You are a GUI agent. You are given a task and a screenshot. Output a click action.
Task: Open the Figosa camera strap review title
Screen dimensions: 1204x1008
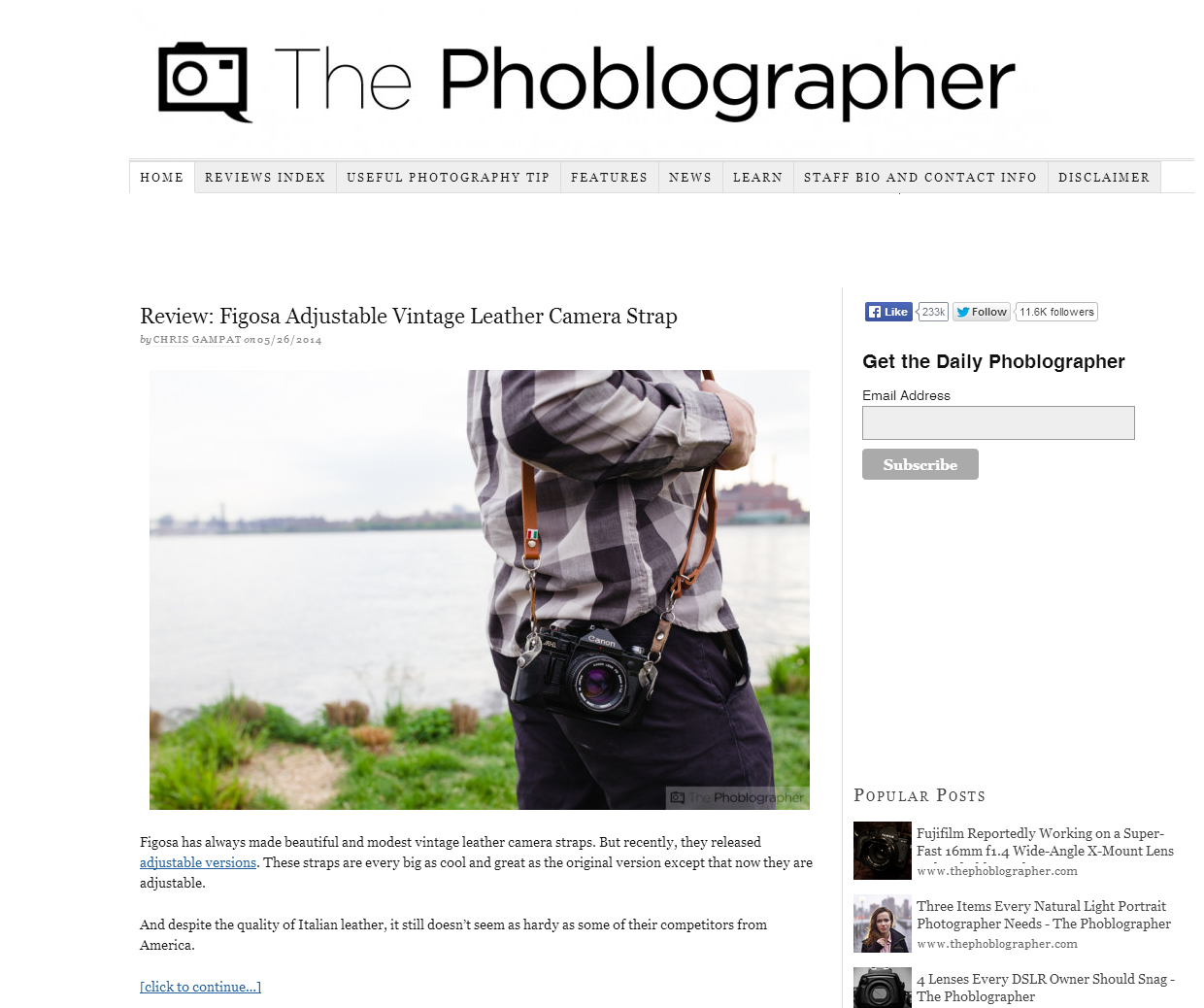coord(409,316)
